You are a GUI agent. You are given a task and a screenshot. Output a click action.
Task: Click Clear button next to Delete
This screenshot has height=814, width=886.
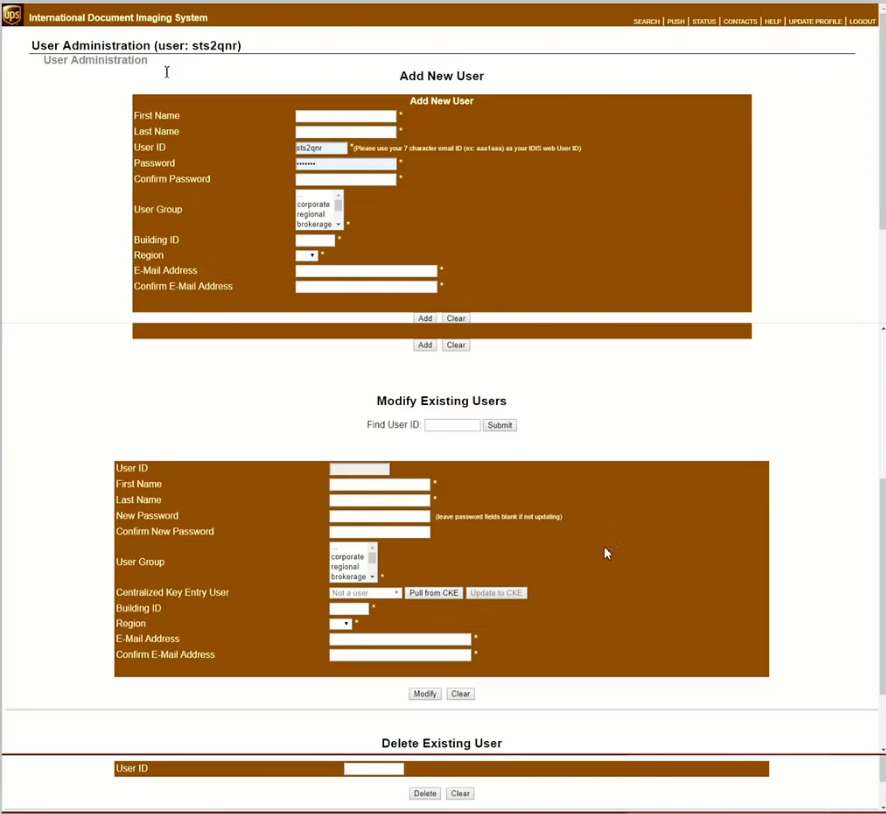coord(461,794)
